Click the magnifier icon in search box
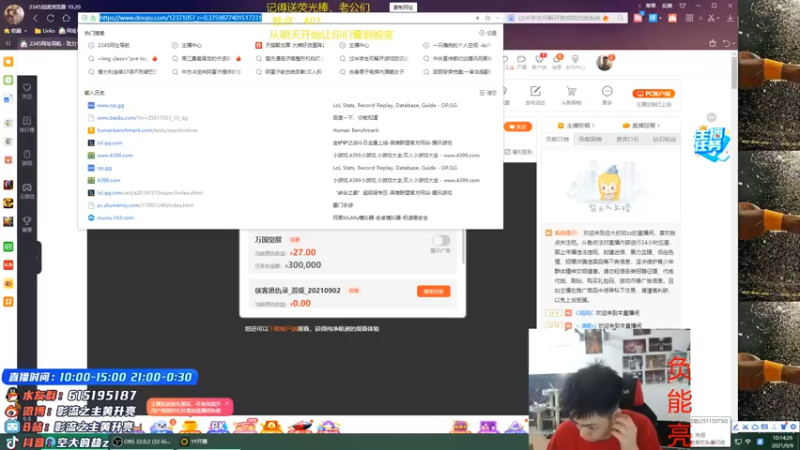 [620, 18]
